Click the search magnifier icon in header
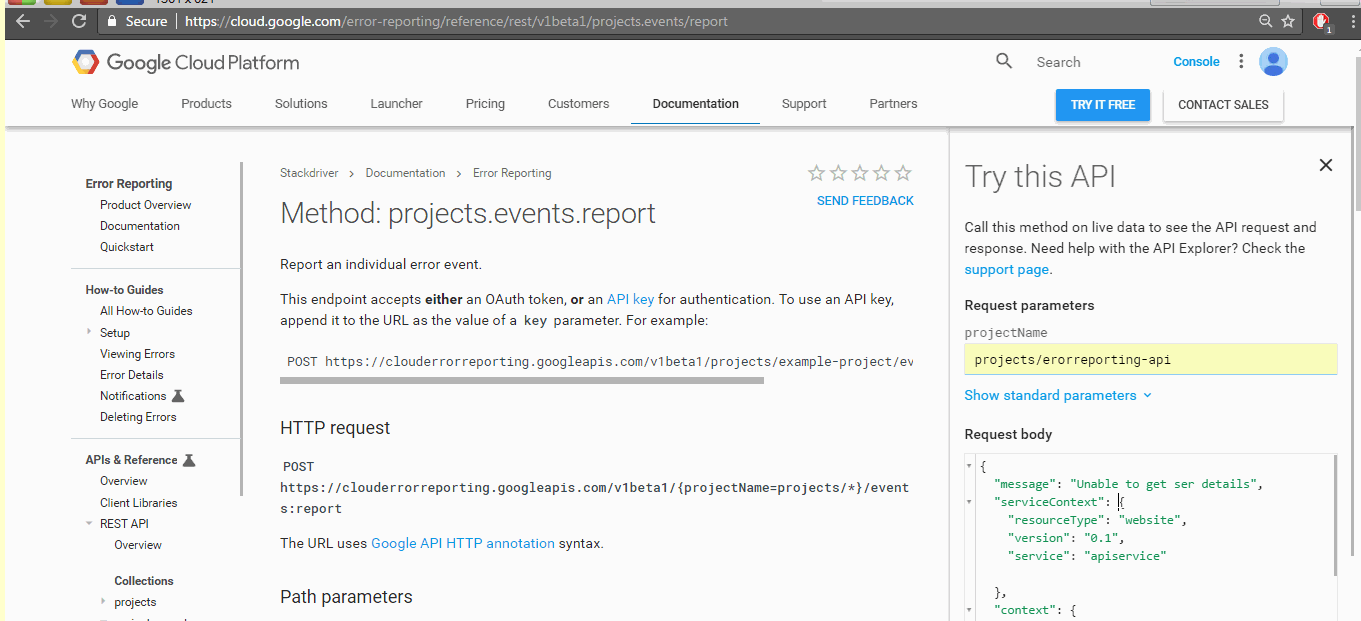The width and height of the screenshot is (1361, 621). pyautogui.click(x=1004, y=62)
